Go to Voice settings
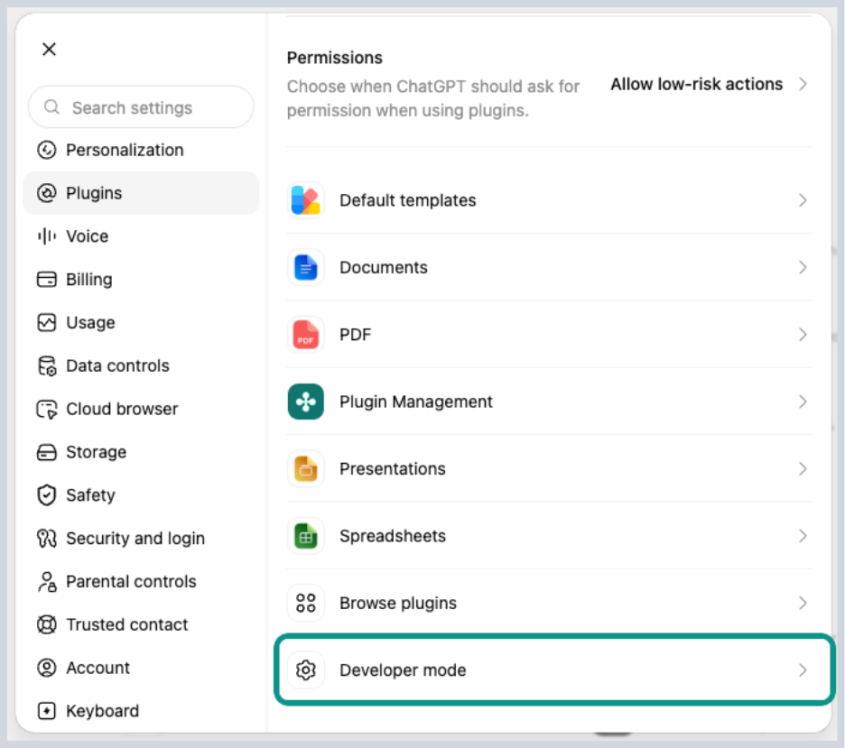 click(x=141, y=236)
